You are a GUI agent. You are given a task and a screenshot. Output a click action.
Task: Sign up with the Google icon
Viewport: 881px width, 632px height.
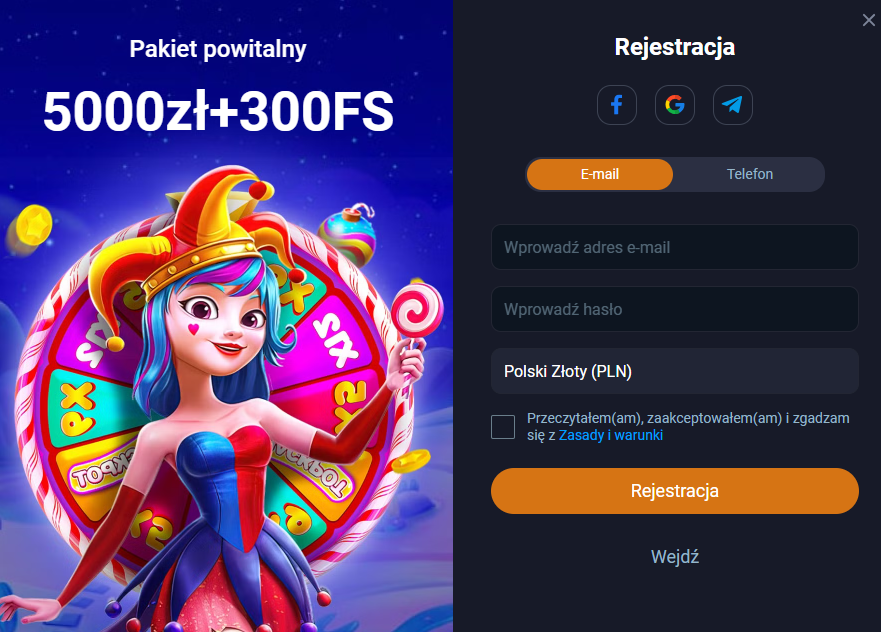tap(674, 105)
